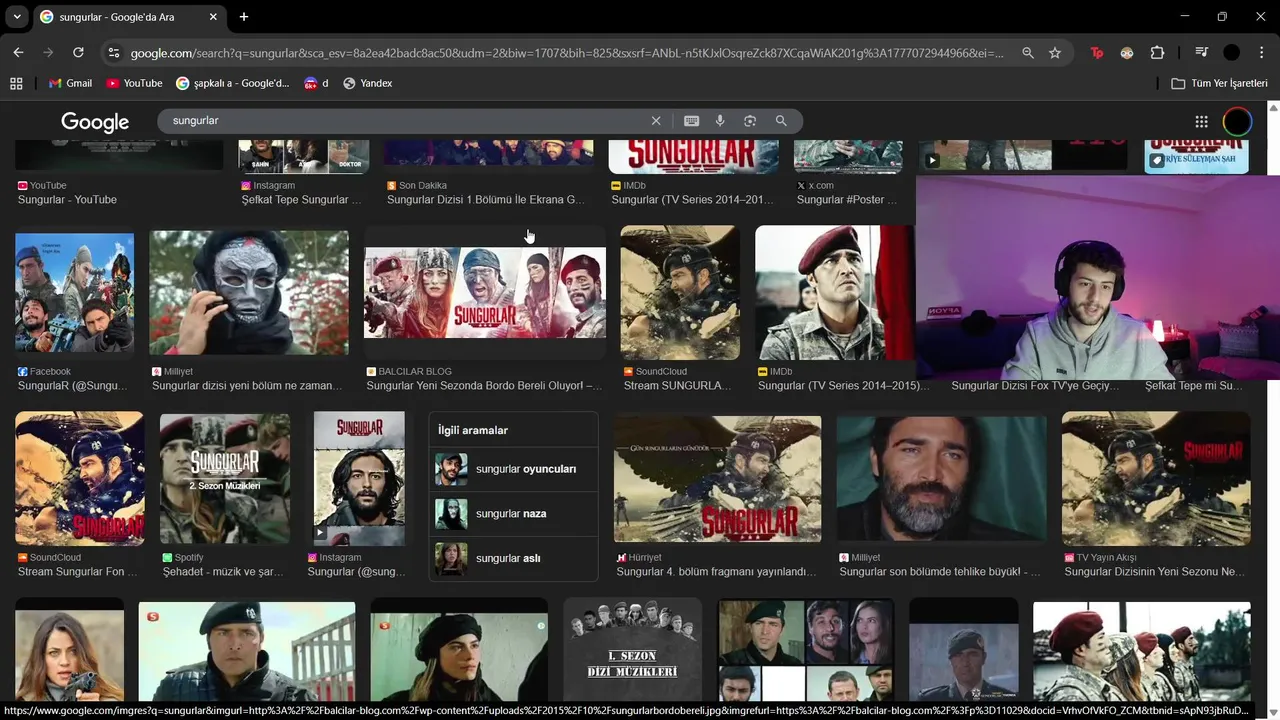Go to Google home via logo
Image resolution: width=1280 pixels, height=720 pixels.
95,122
